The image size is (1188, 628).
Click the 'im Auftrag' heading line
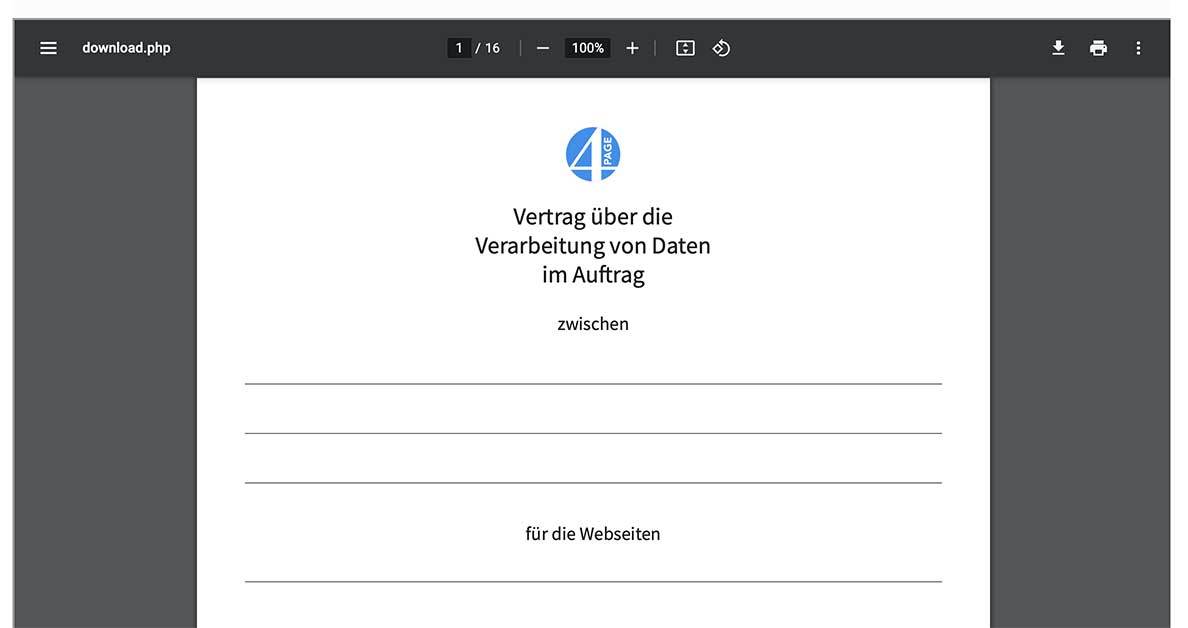click(x=593, y=275)
